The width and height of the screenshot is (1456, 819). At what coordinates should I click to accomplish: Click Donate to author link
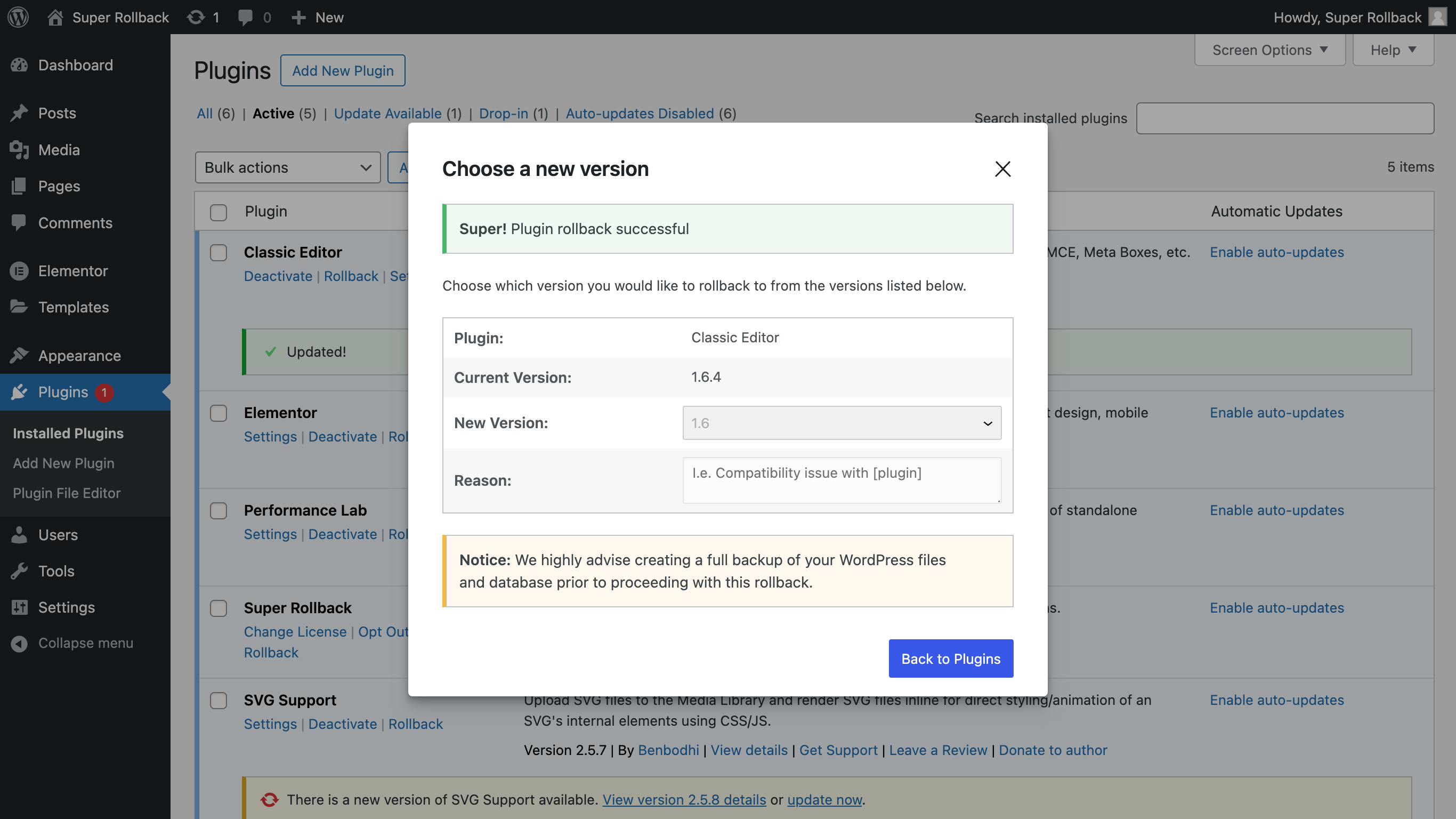tap(1053, 750)
